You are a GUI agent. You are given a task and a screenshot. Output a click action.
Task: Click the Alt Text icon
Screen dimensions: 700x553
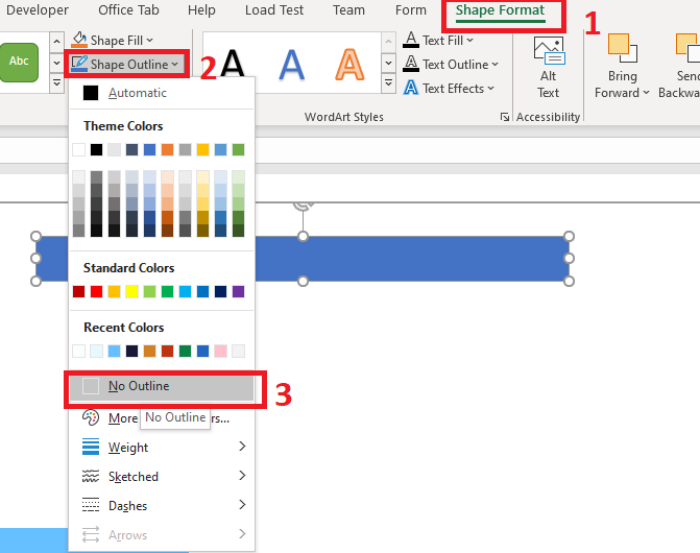549,50
